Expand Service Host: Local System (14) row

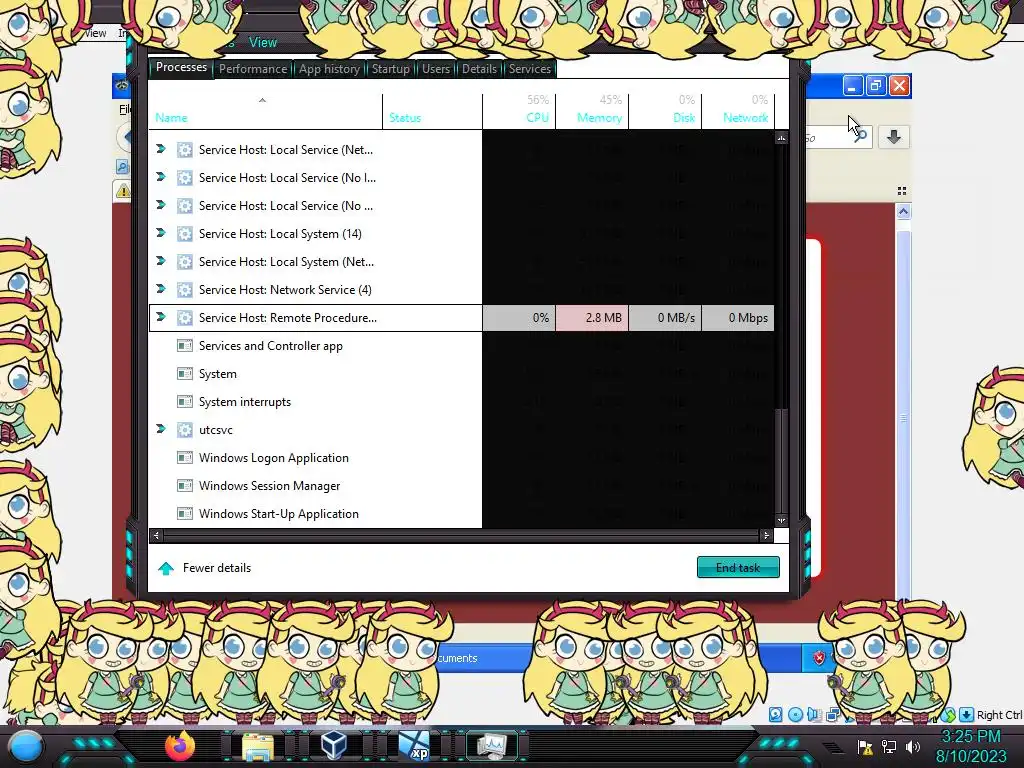161,233
